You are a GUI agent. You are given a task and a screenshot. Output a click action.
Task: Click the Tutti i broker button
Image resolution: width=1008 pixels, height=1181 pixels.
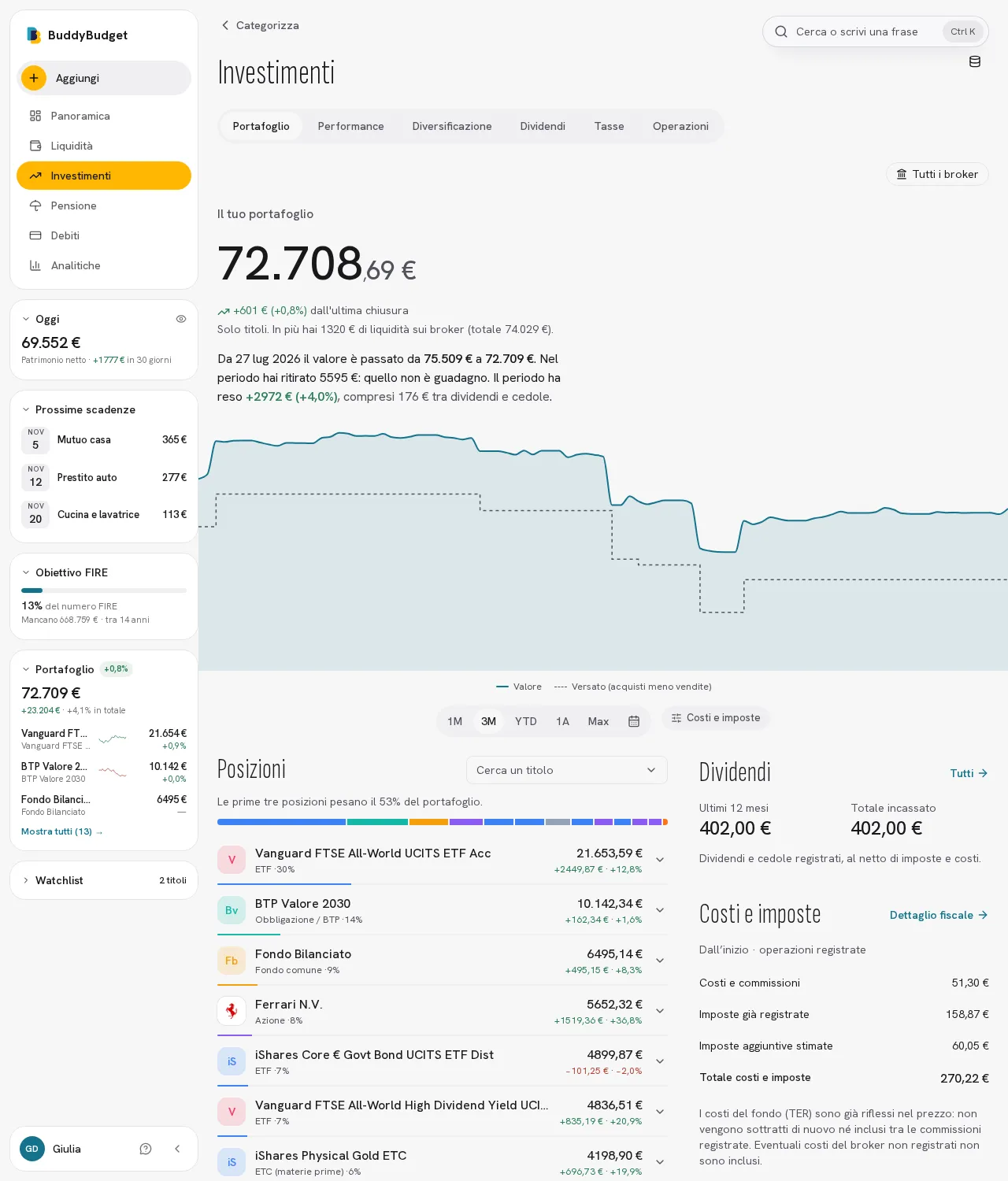coord(937,174)
